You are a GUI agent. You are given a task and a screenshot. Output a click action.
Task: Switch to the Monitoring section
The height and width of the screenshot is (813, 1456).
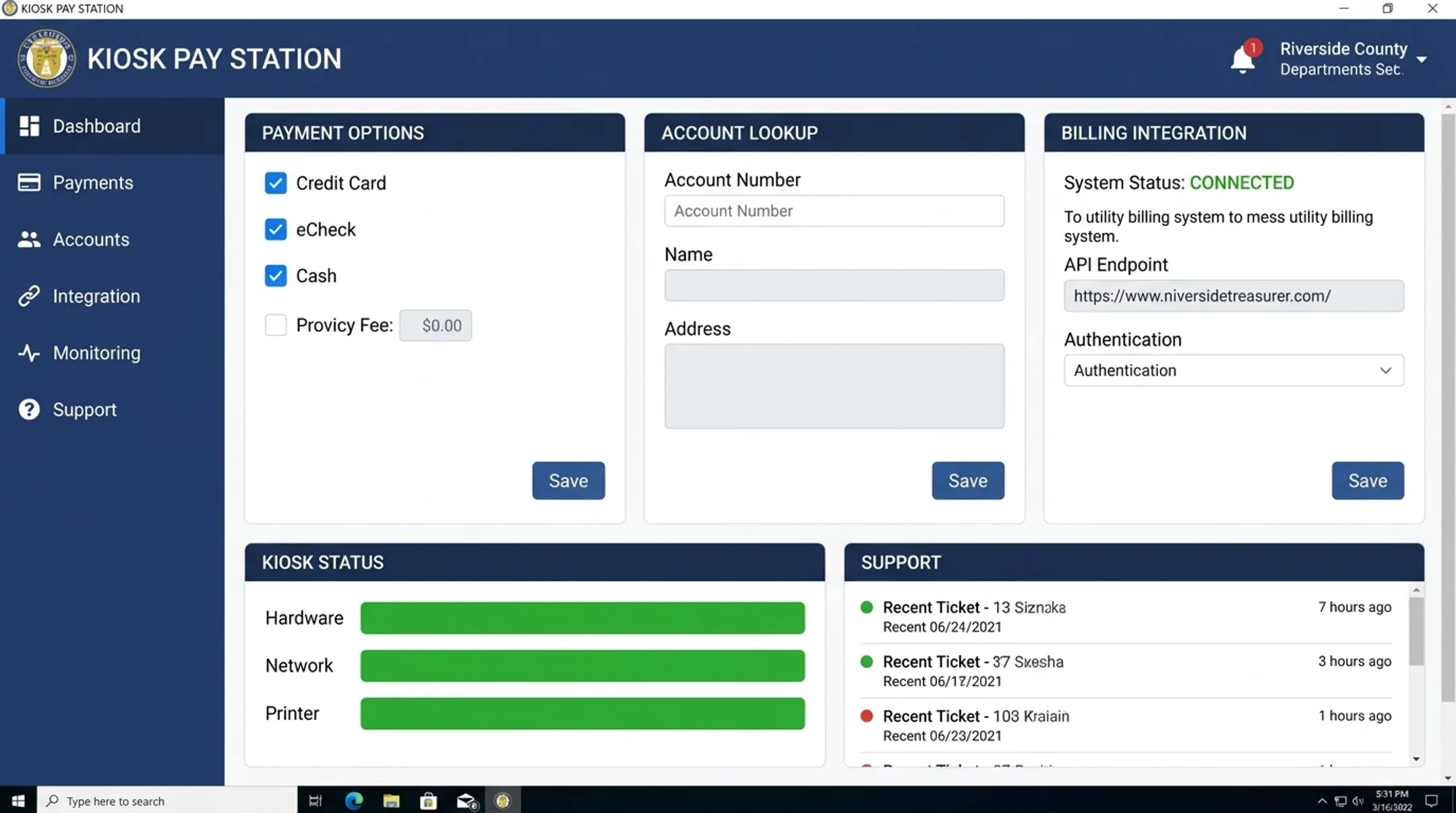click(x=113, y=353)
